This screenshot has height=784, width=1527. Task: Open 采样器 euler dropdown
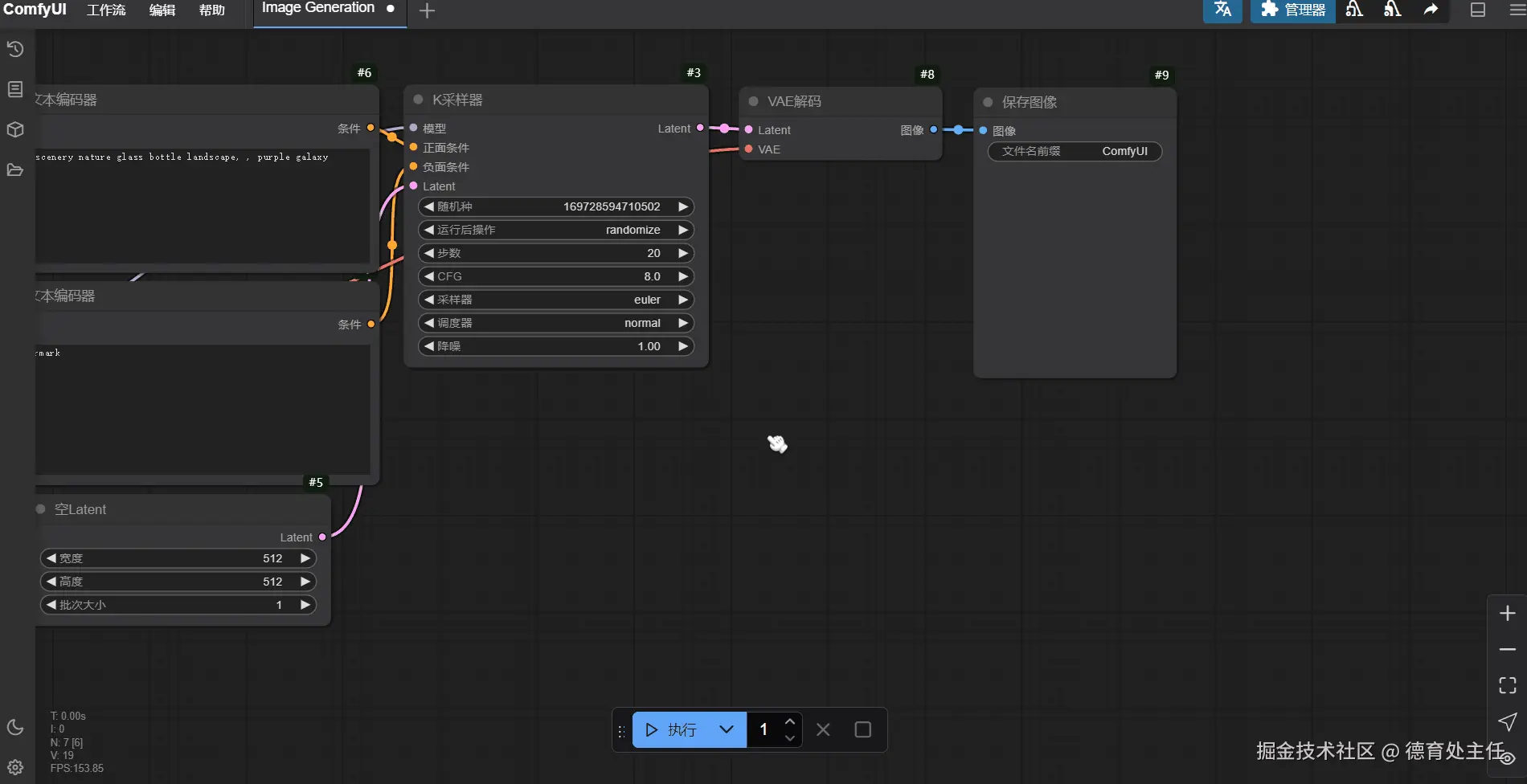[555, 300]
